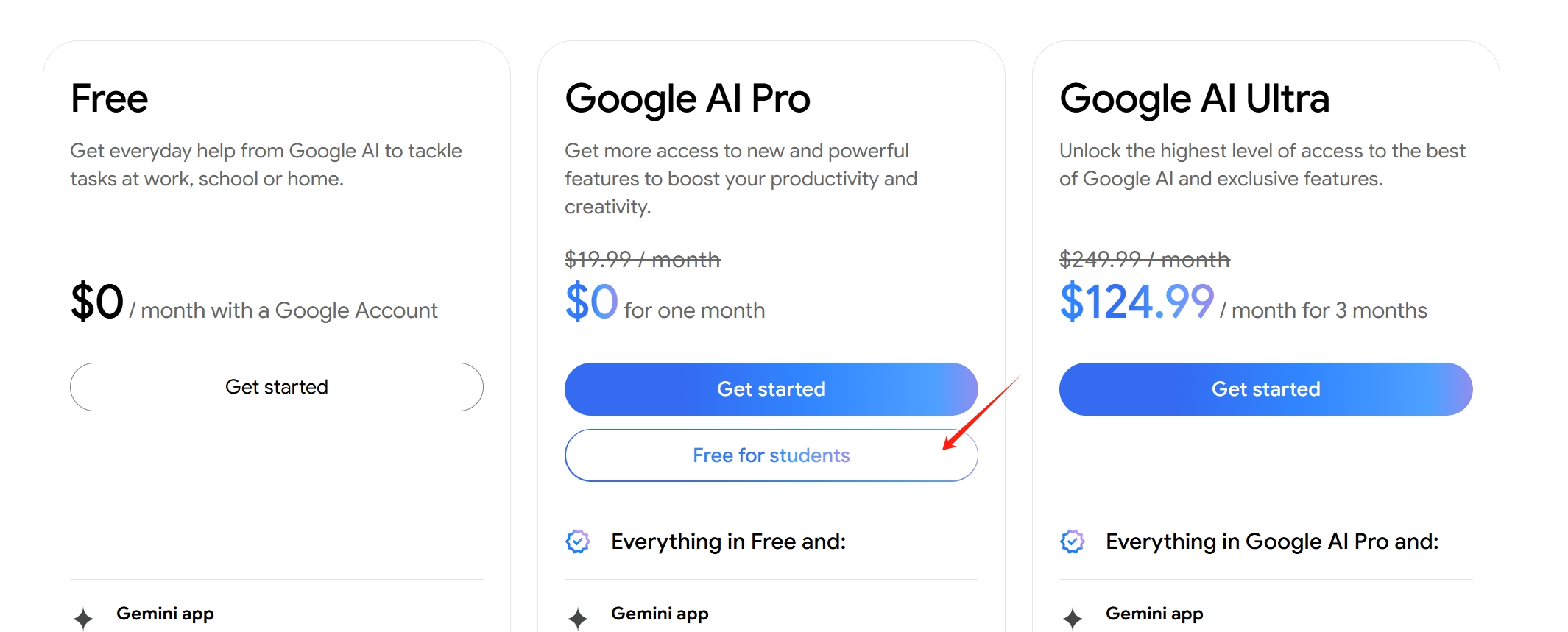
Task: Click Gemini app label in the Free card
Action: pyautogui.click(x=165, y=614)
